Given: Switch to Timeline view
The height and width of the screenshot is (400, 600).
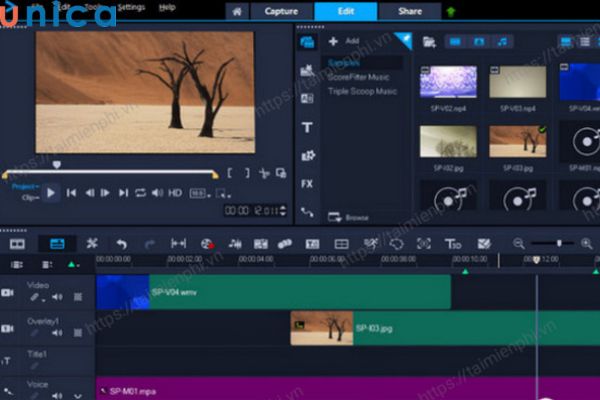Looking at the screenshot, I should click(57, 244).
